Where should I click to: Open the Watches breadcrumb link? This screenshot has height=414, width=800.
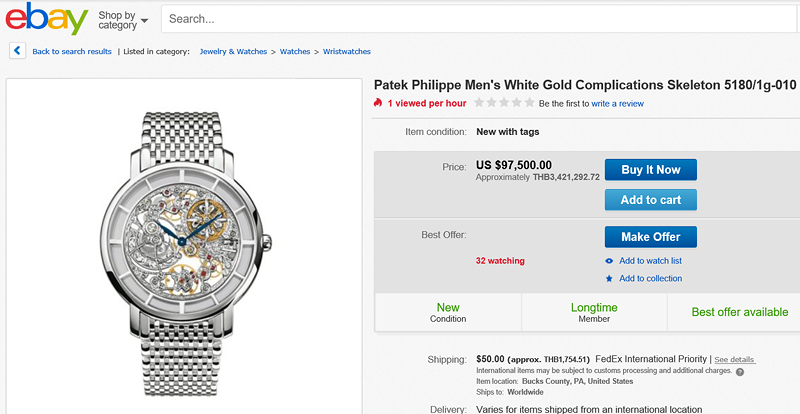tap(294, 51)
